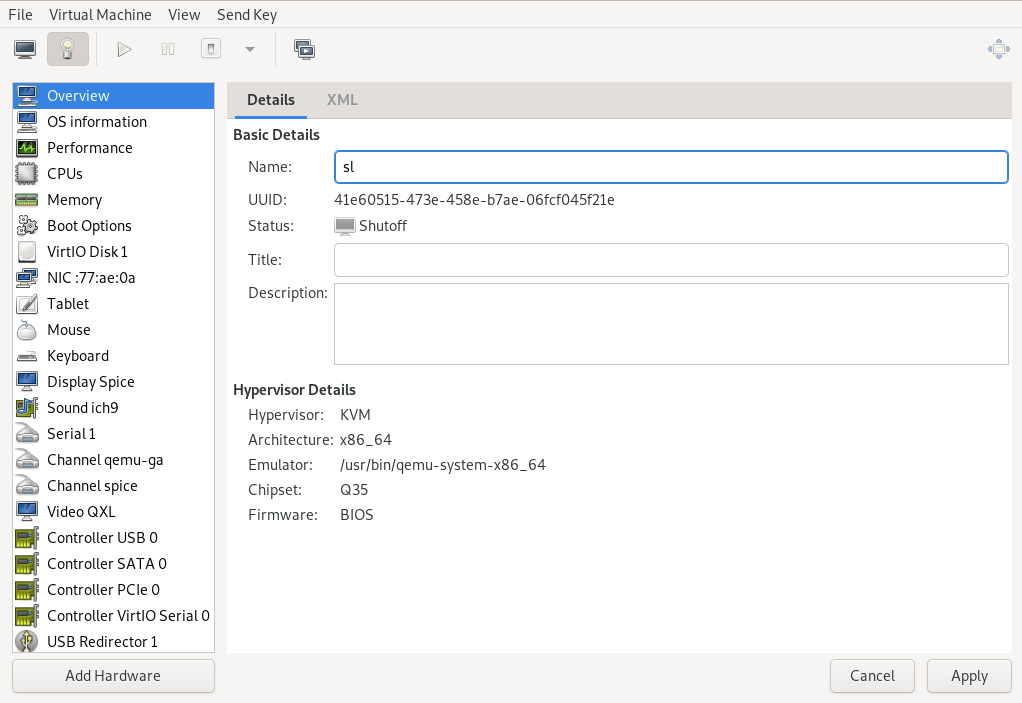The width and height of the screenshot is (1022, 703).
Task: Click the shut down button
Action: tap(210, 49)
